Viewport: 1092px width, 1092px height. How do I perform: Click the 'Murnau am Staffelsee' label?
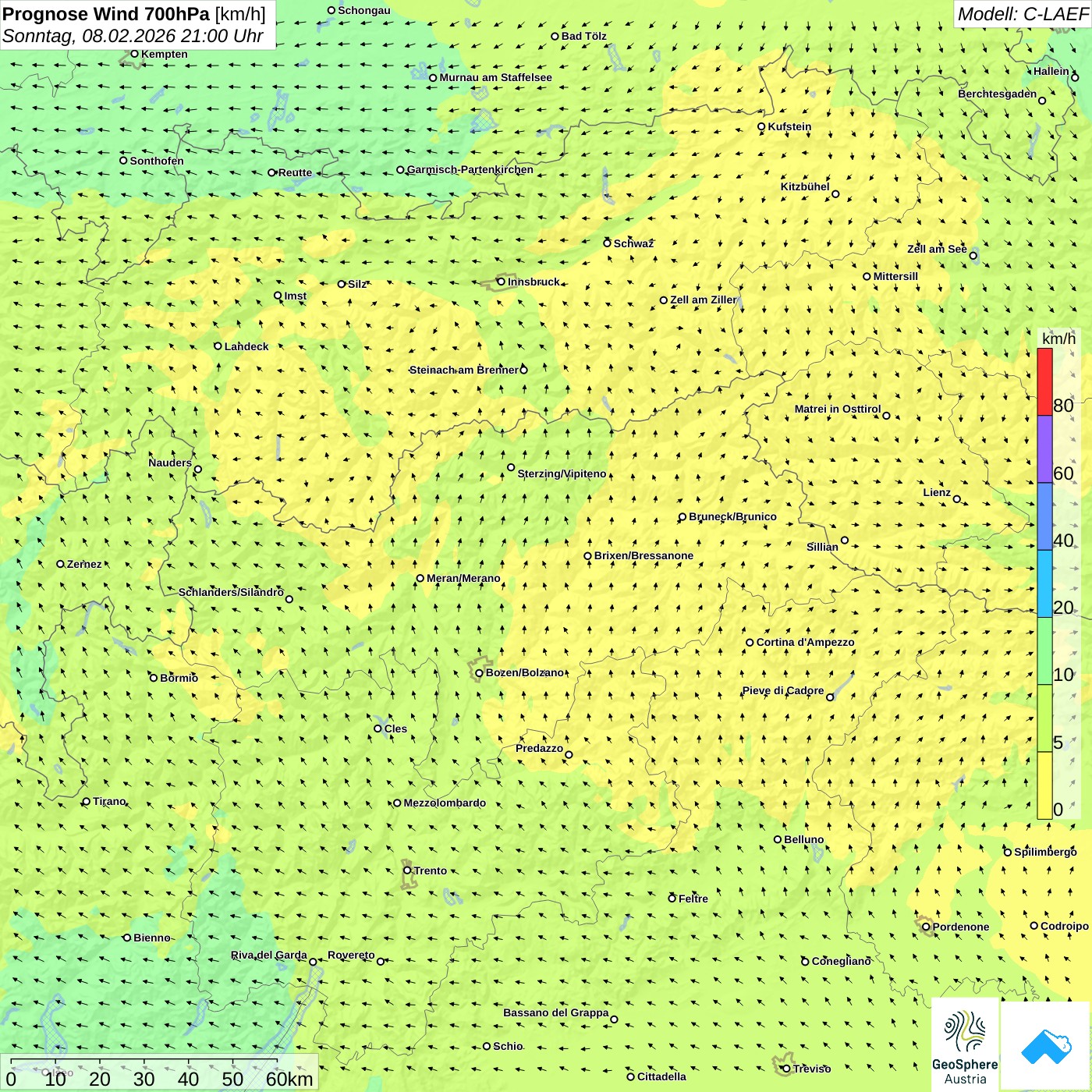pyautogui.click(x=495, y=77)
